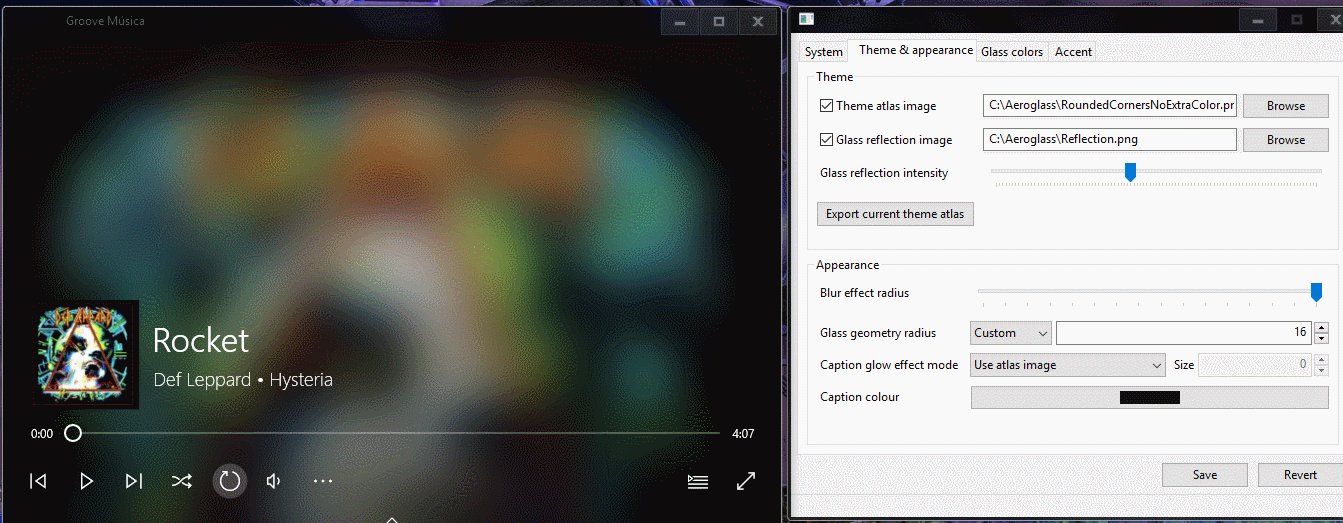Show the now playing queue list
The image size is (1343, 523).
pyautogui.click(x=698, y=481)
